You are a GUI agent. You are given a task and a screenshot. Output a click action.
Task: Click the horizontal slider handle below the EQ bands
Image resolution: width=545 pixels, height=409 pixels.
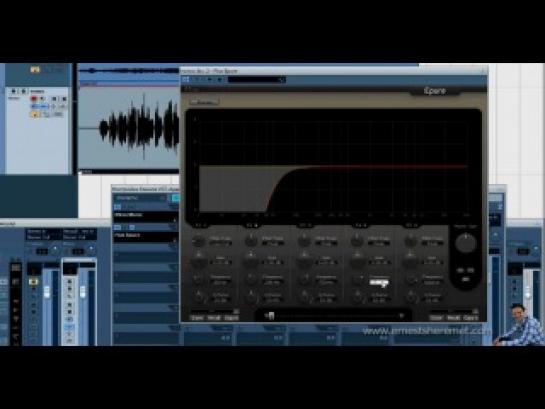[271, 316]
